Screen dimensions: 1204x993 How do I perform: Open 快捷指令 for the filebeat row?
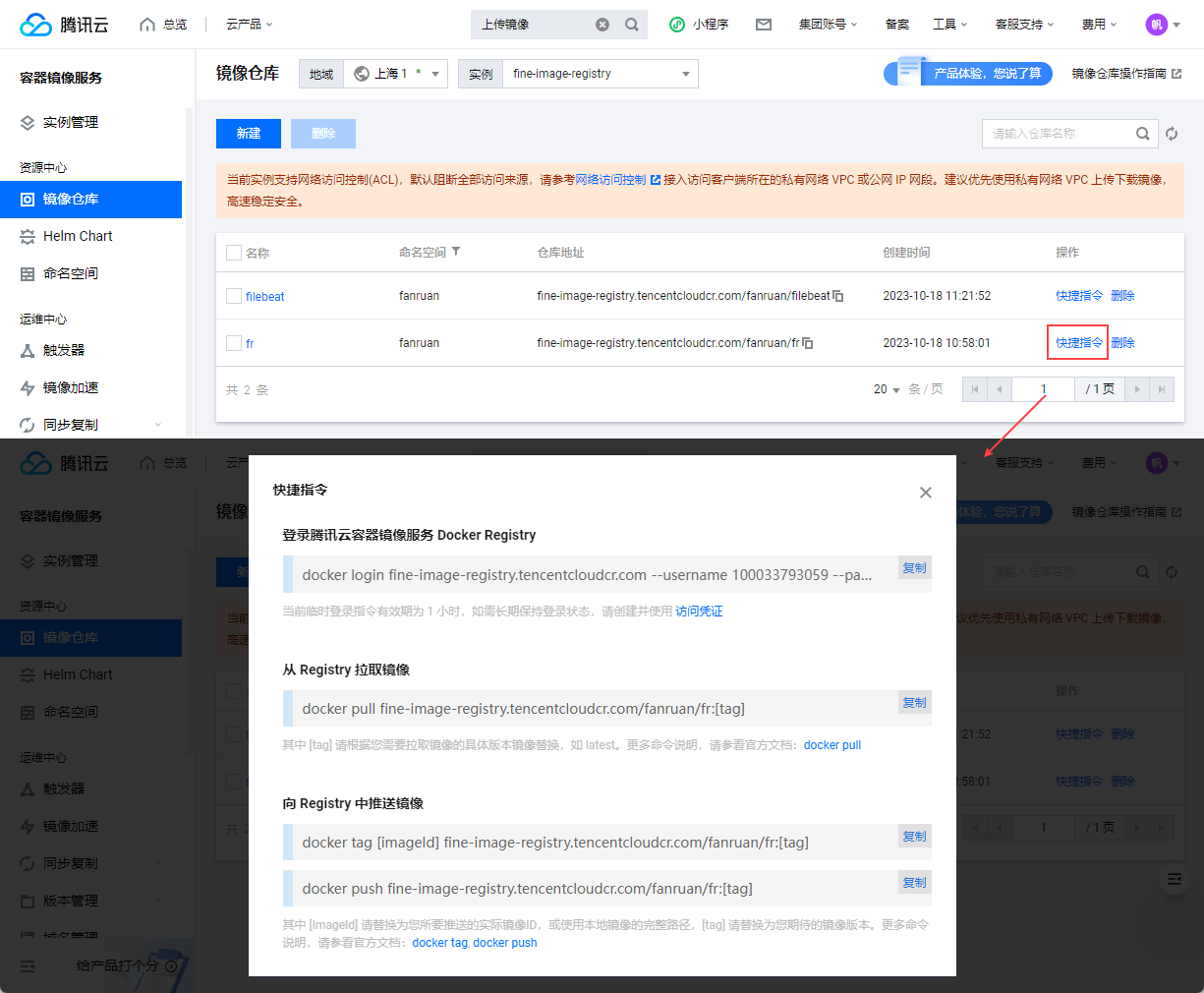coord(1079,296)
